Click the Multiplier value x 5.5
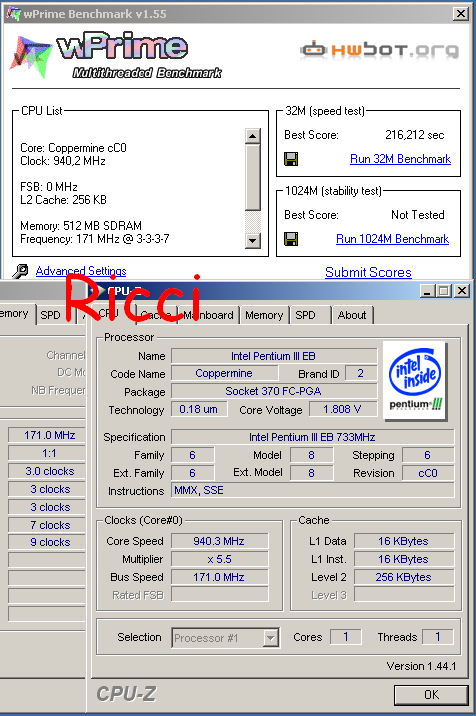 click(219, 559)
